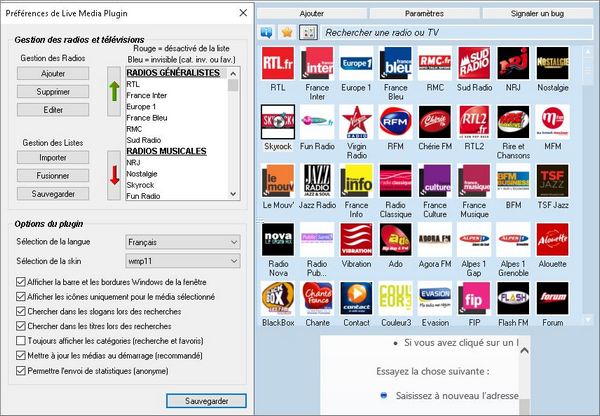600x416 pixels.
Task: Click the blue info icon in toolbar
Action: (267, 33)
